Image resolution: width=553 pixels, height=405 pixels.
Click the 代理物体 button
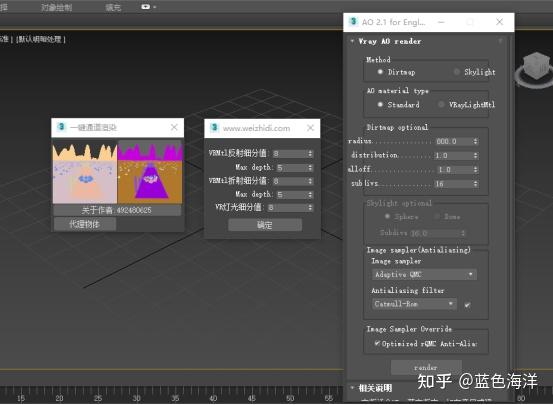[85, 224]
